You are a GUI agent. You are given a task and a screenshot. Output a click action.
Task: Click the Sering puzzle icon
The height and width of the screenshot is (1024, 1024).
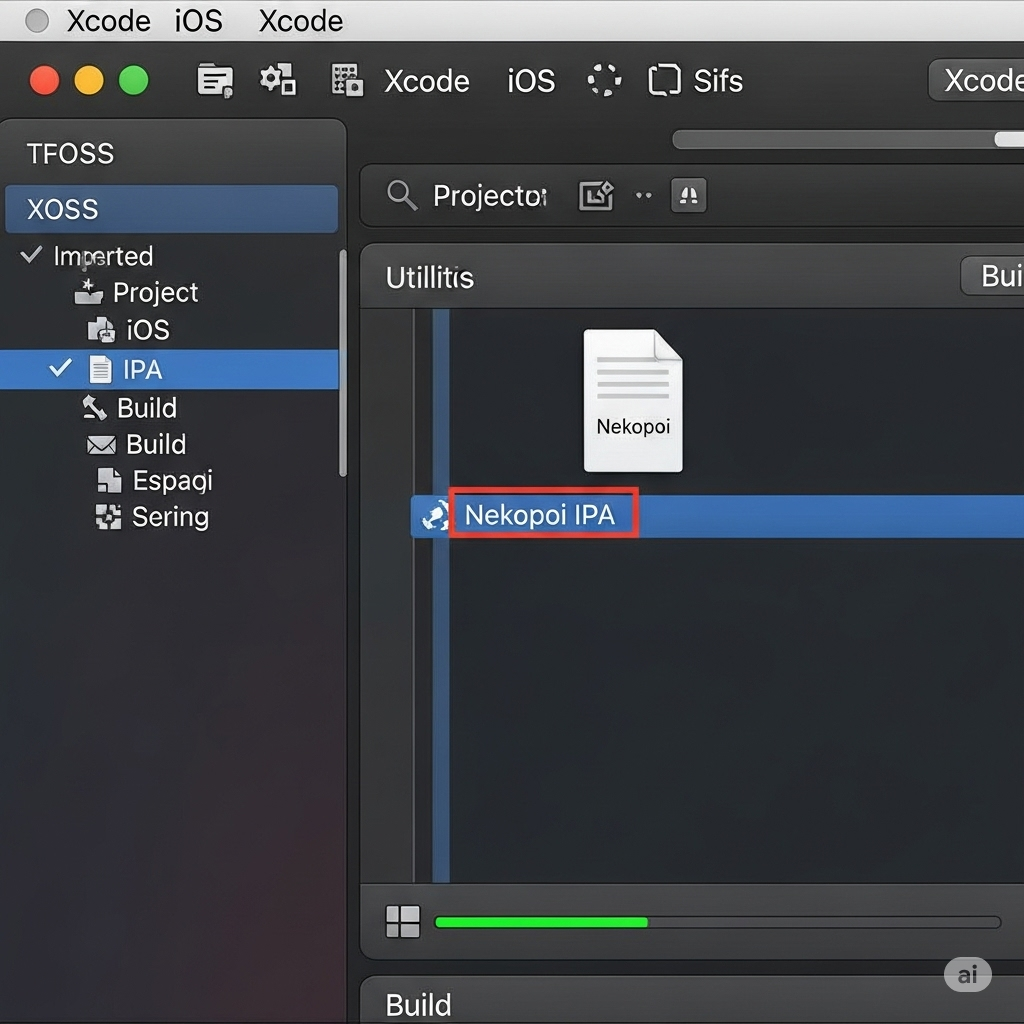pyautogui.click(x=108, y=517)
